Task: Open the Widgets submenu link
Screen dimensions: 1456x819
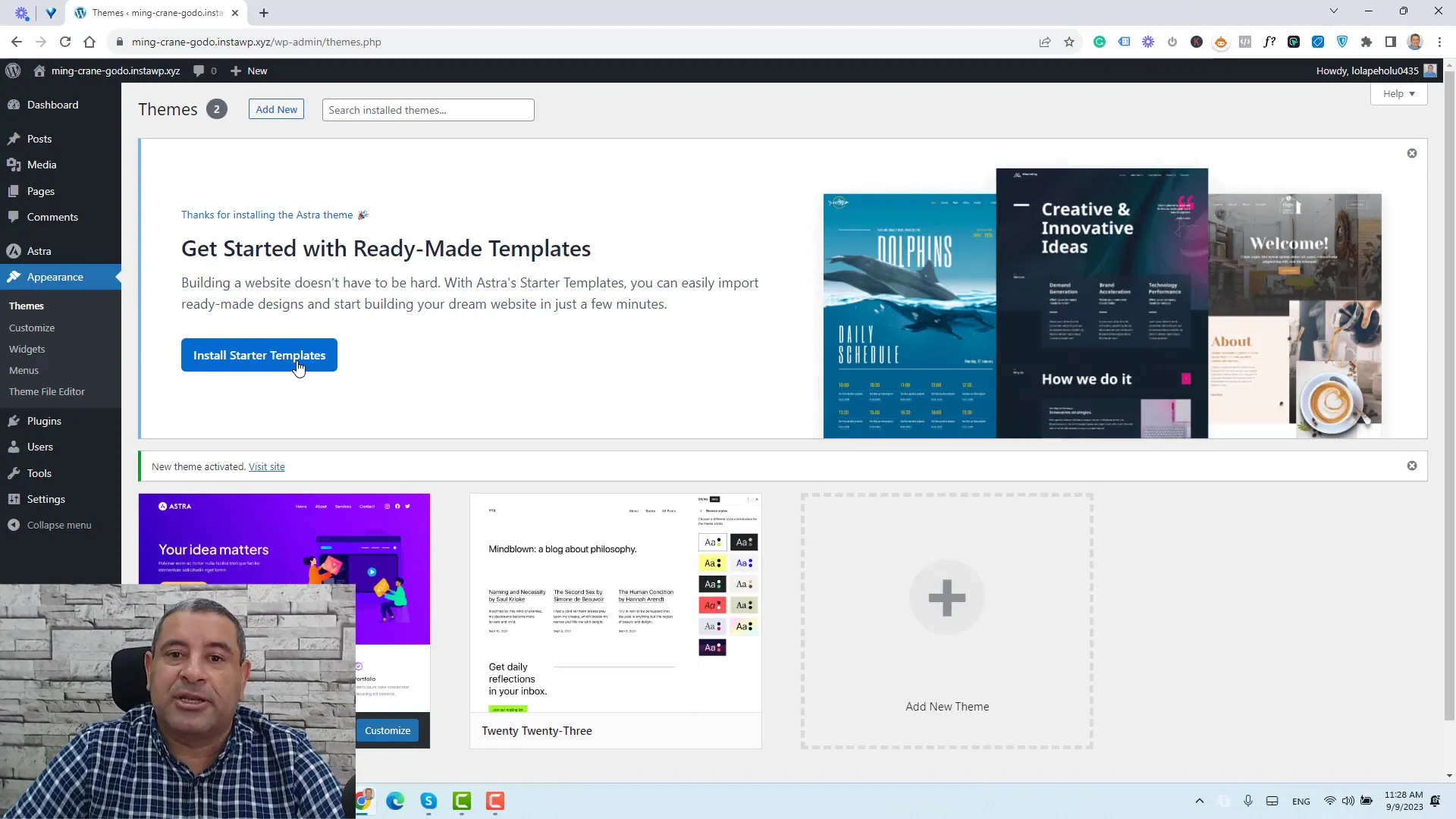Action: click(x=27, y=349)
